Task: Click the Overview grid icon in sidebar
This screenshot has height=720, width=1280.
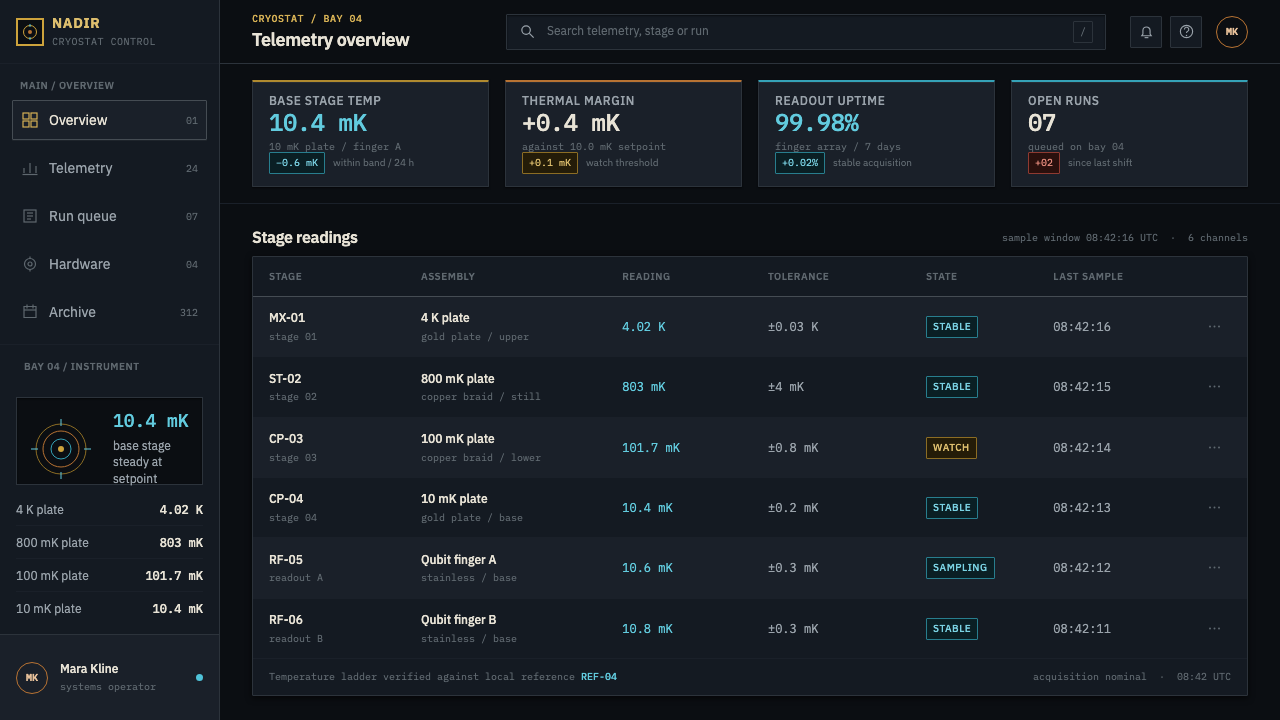Action: [30, 120]
